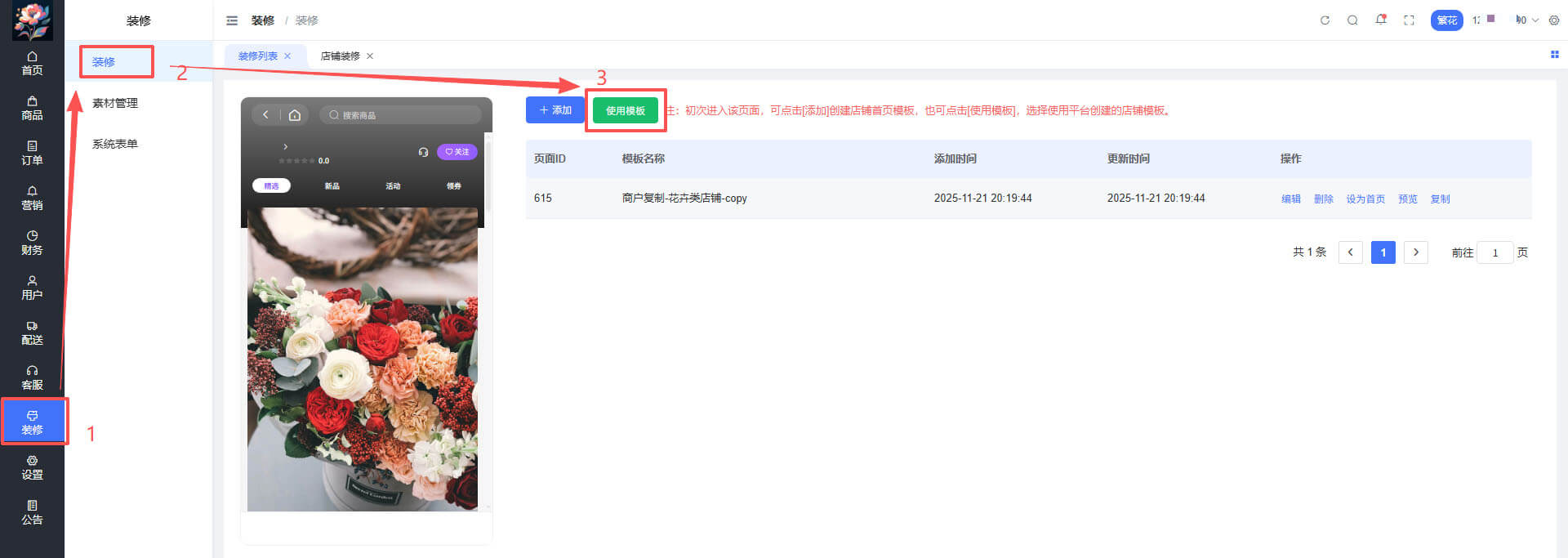1568x558 pixels.
Task: Select 新品 tab in phone preview
Action: 332,186
